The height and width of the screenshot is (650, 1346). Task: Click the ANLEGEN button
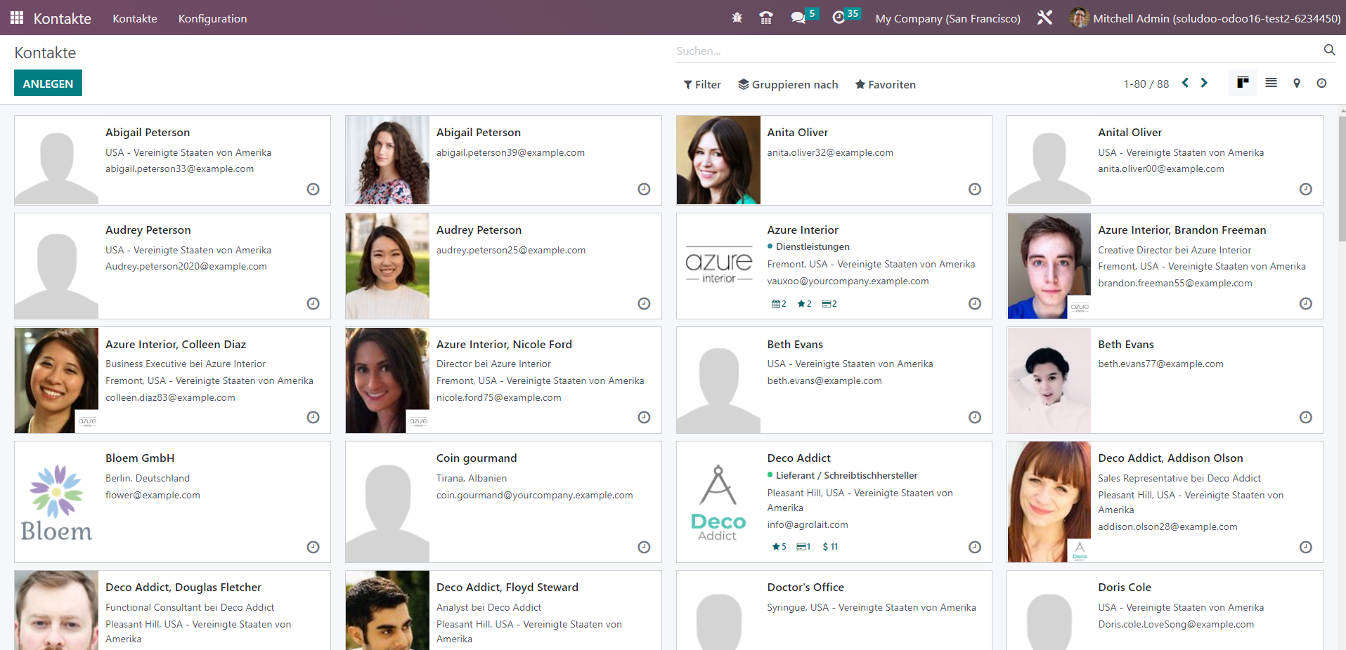[48, 84]
